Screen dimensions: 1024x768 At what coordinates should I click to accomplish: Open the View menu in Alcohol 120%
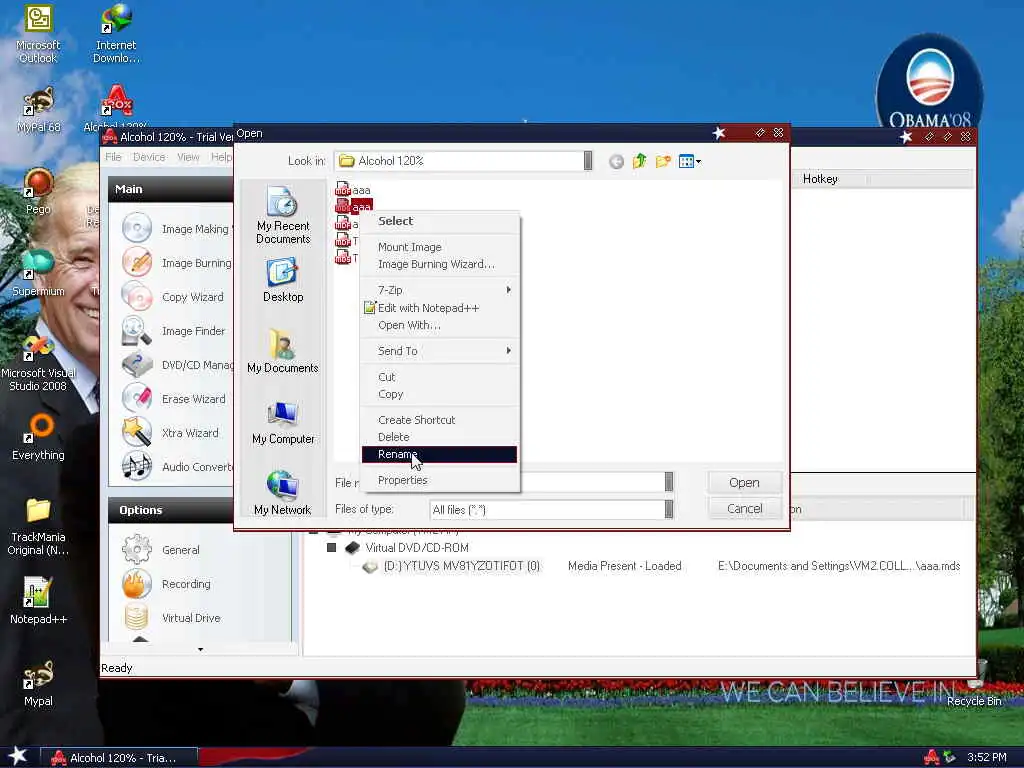[188, 157]
